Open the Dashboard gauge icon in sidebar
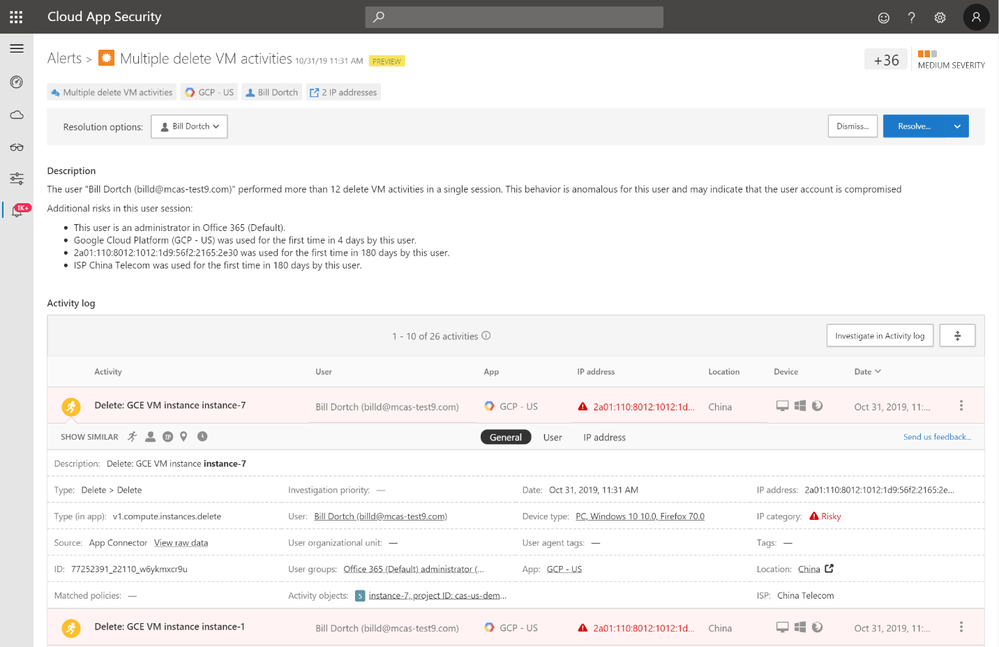 [17, 82]
